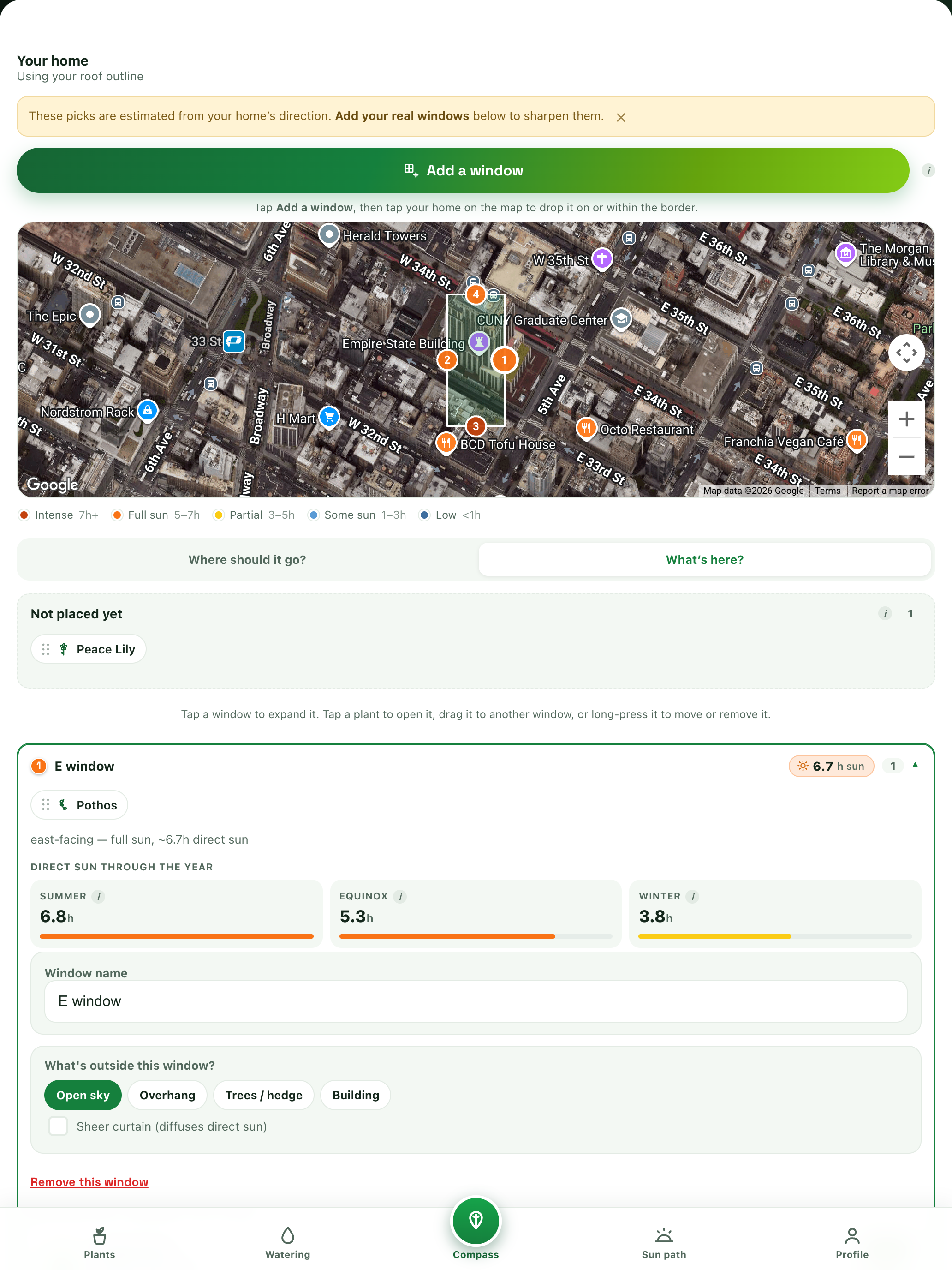
Task: Go to the Profile tab
Action: point(852,1243)
